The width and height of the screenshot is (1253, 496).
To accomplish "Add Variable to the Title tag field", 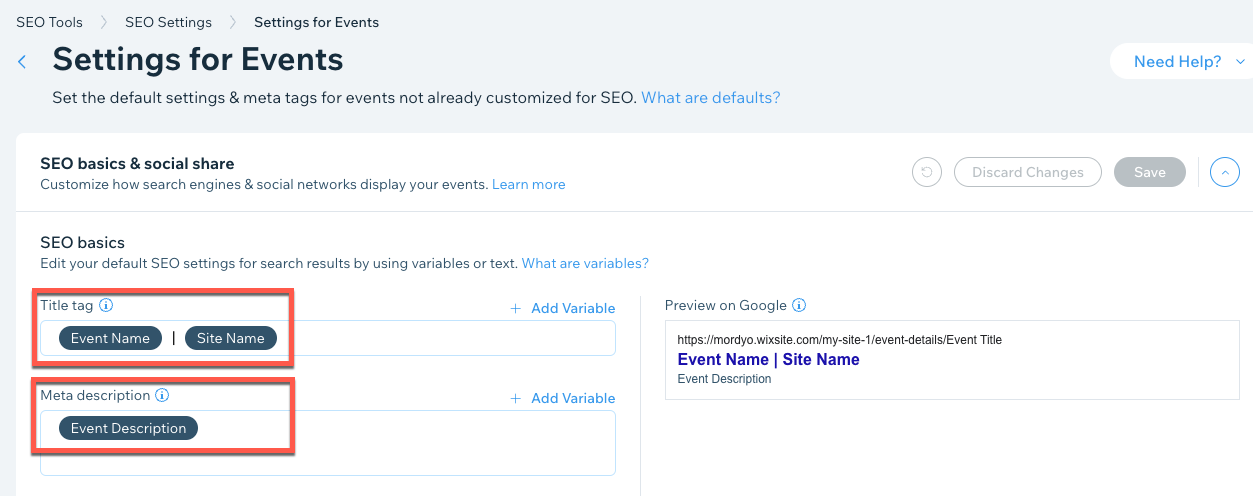I will (563, 308).
